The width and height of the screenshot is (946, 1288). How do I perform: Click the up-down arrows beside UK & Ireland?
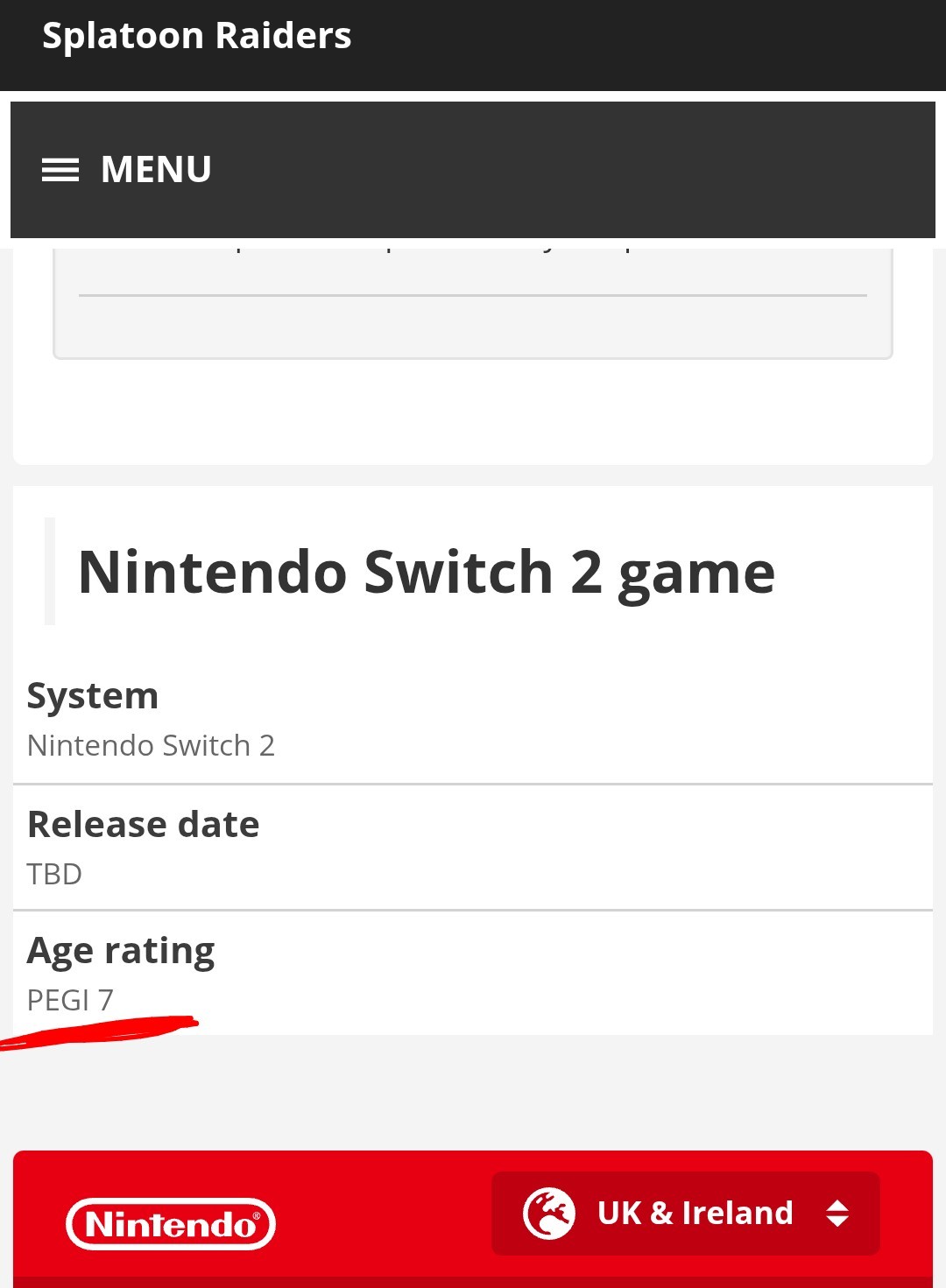837,1214
